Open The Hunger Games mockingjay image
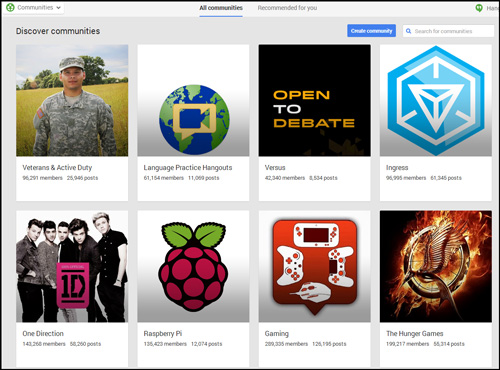This screenshot has width=500, height=370. pyautogui.click(x=436, y=266)
